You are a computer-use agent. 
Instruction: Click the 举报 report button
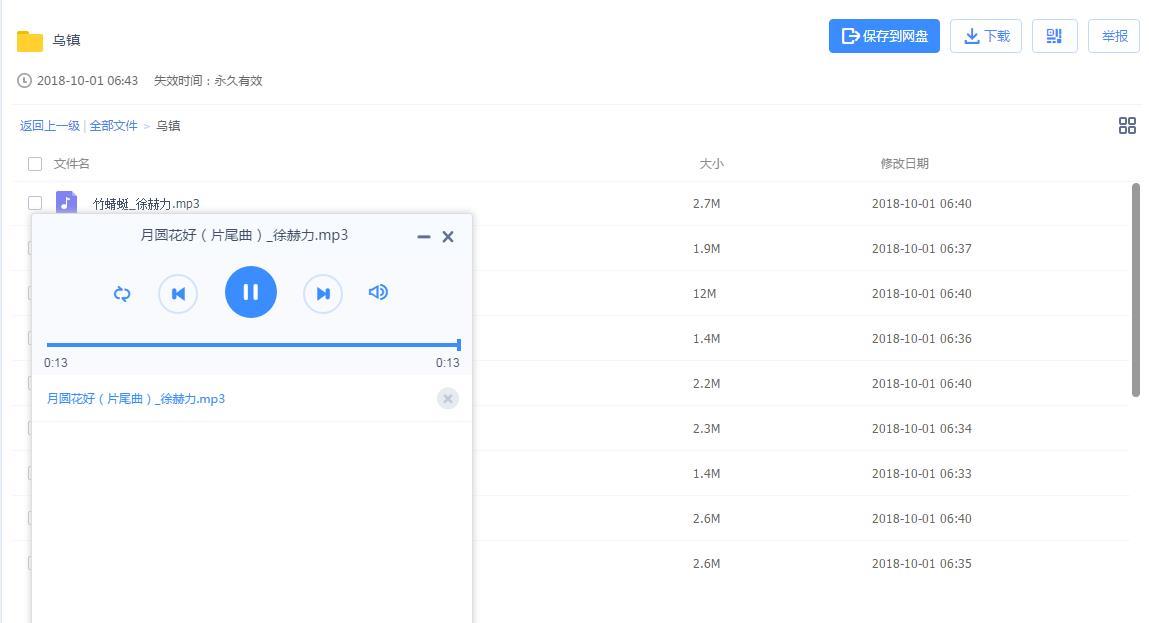pos(1114,36)
